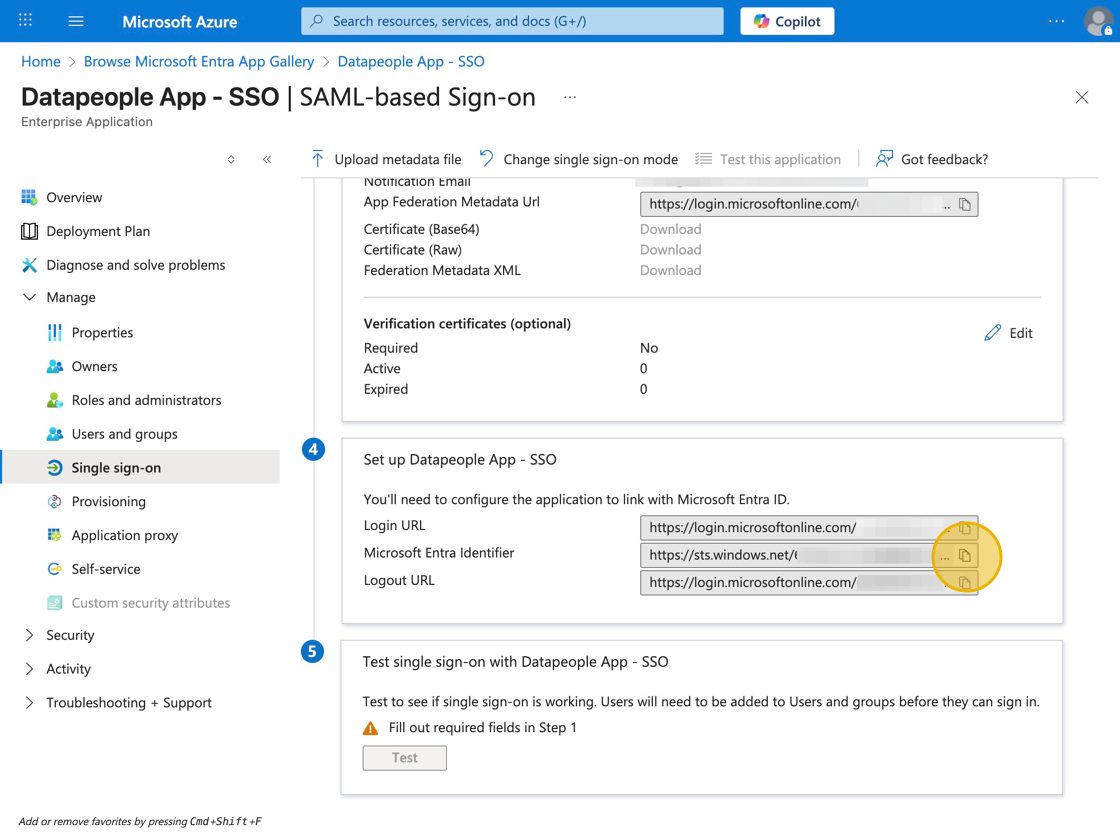
Task: Copy the Login URL value
Action: (x=965, y=527)
